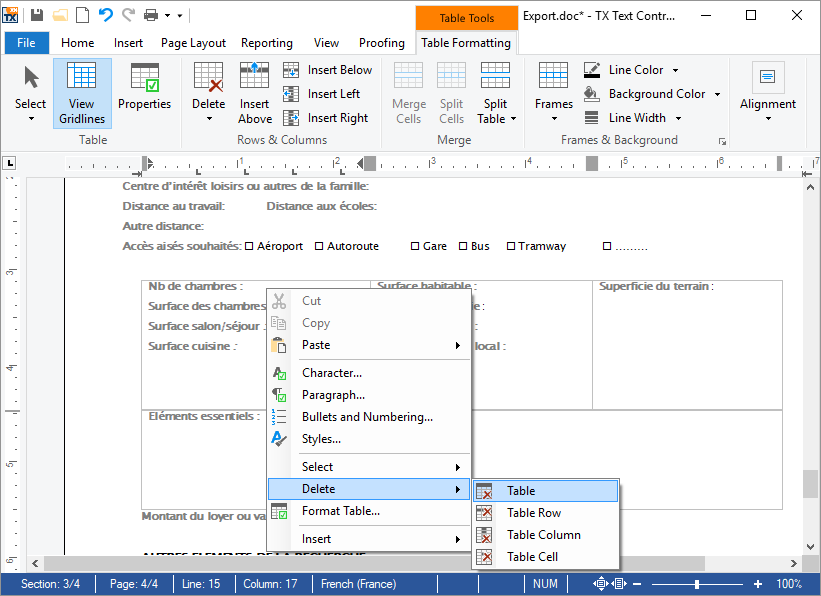Click the Save icon in the quick access toolbar
Screen dimensions: 821x596
point(37,15)
